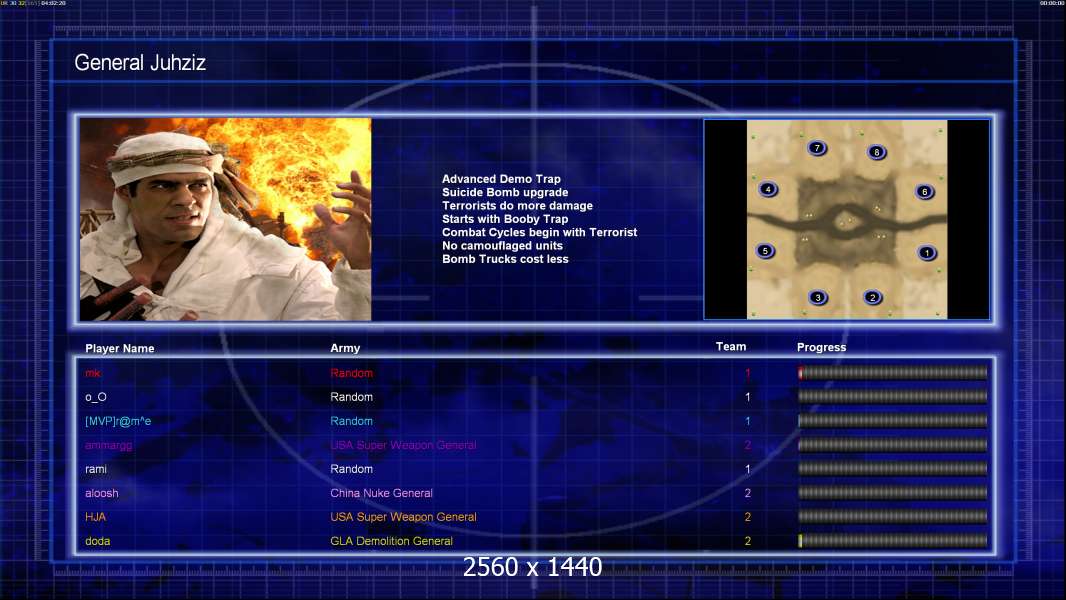Select start position marker 3 on the map

point(818,297)
